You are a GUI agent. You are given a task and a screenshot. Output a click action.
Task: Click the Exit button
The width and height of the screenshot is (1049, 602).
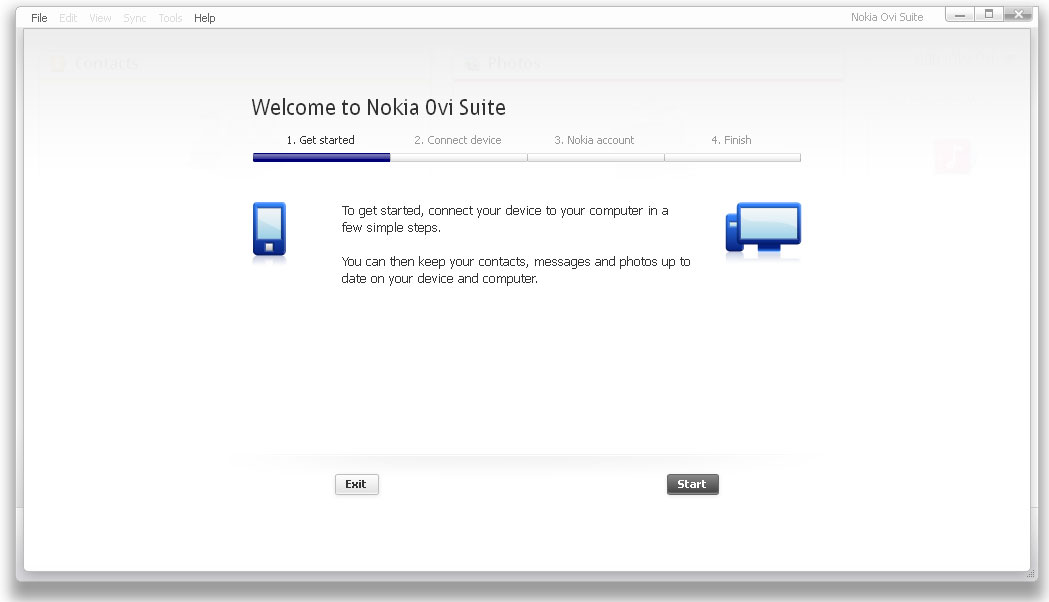pos(357,484)
